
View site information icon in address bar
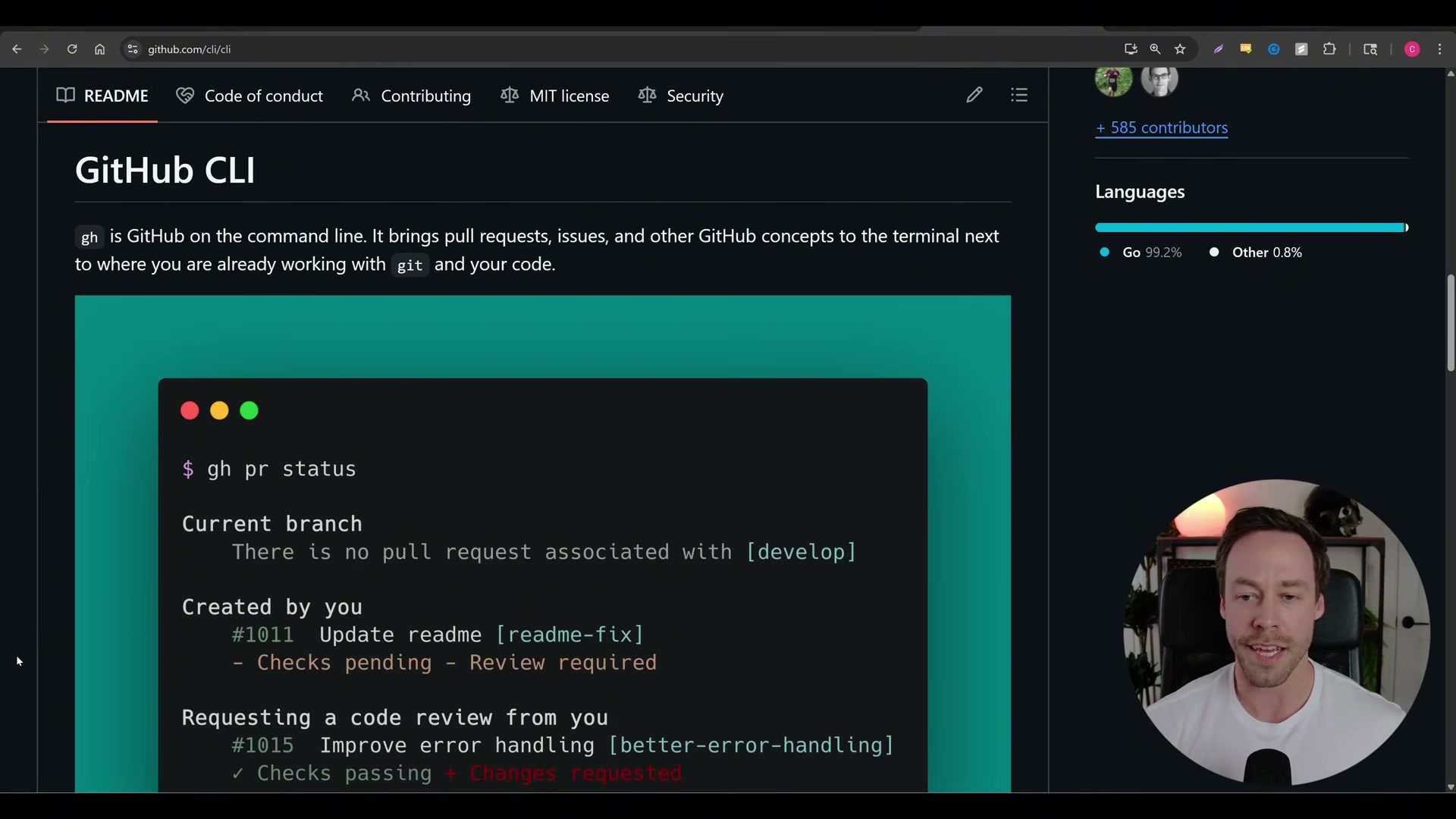click(132, 49)
